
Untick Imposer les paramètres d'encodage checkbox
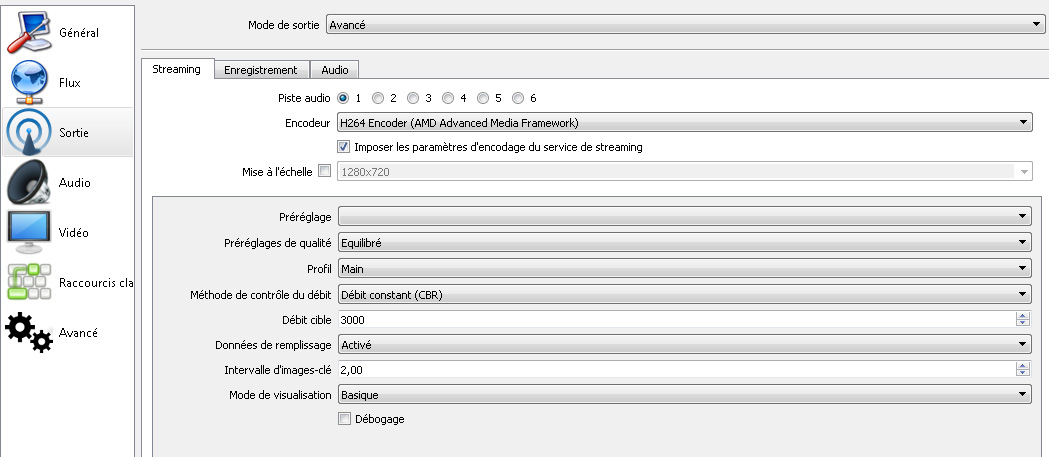point(344,147)
